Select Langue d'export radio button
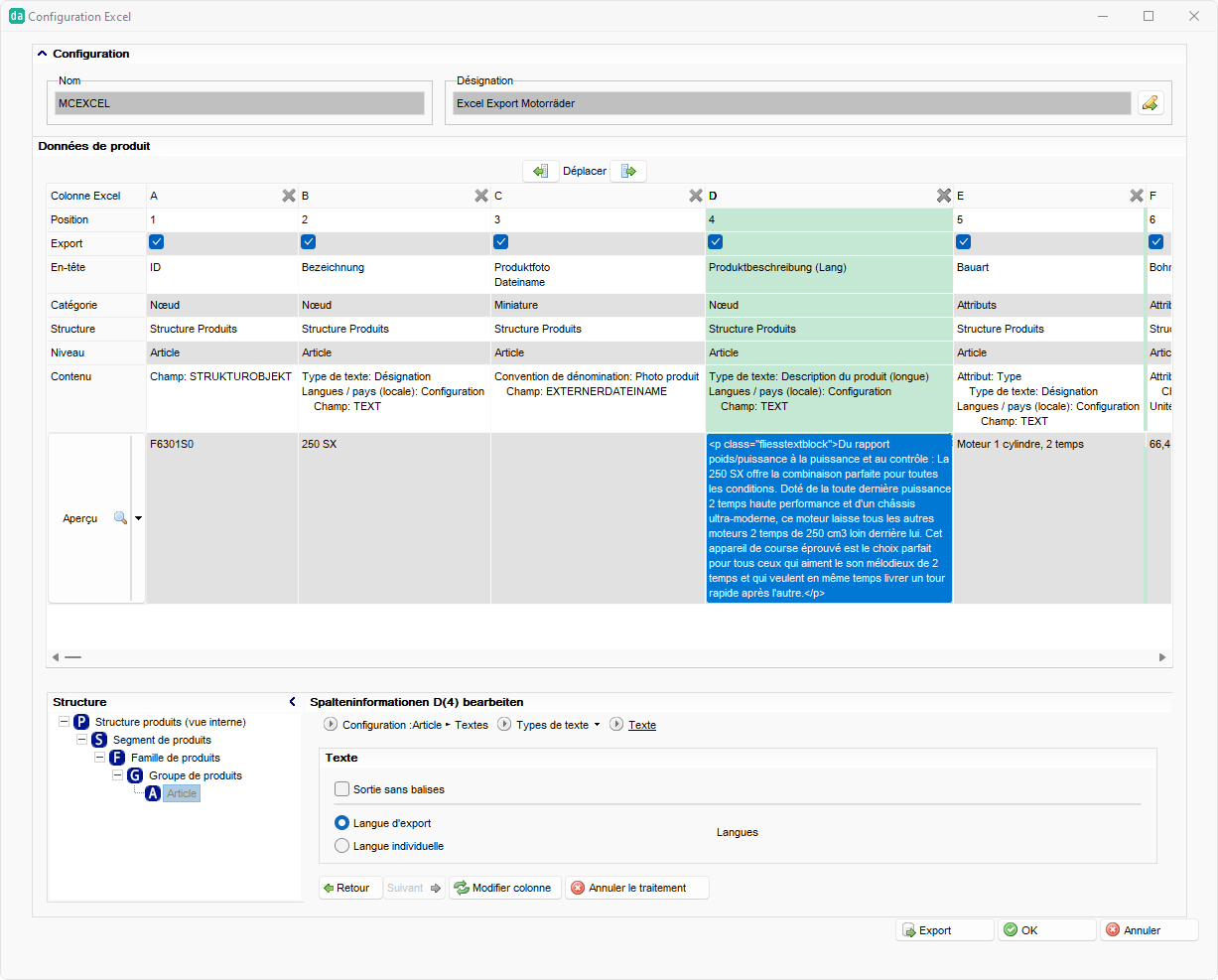Image resolution: width=1218 pixels, height=980 pixels. 342,823
